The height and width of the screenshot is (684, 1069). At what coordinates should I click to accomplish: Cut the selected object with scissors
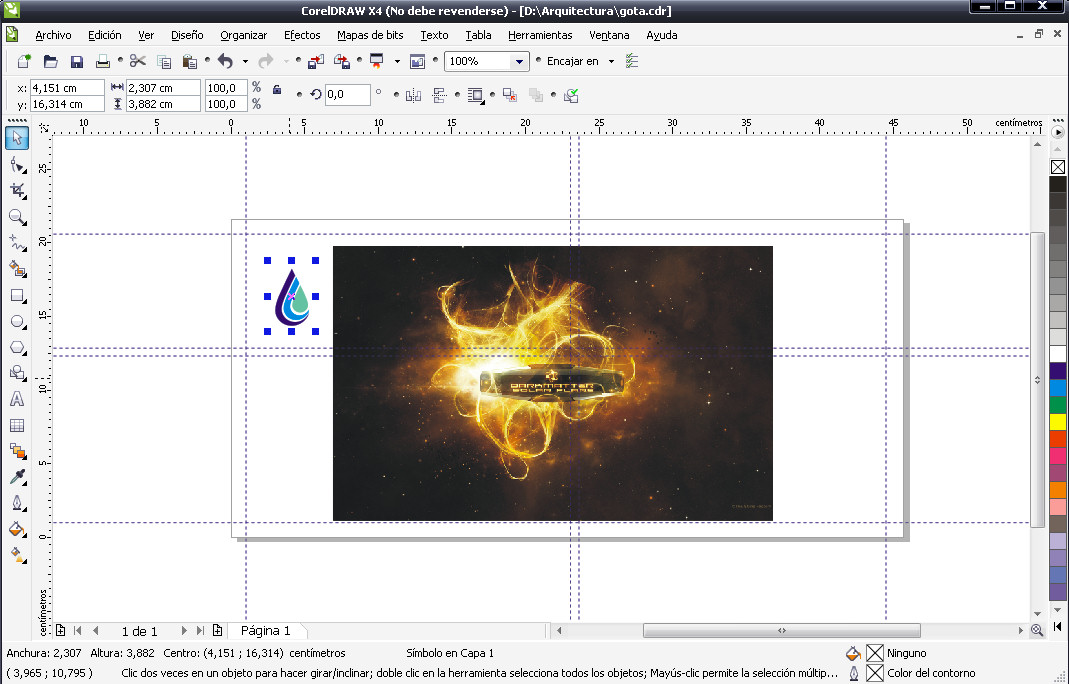(138, 61)
